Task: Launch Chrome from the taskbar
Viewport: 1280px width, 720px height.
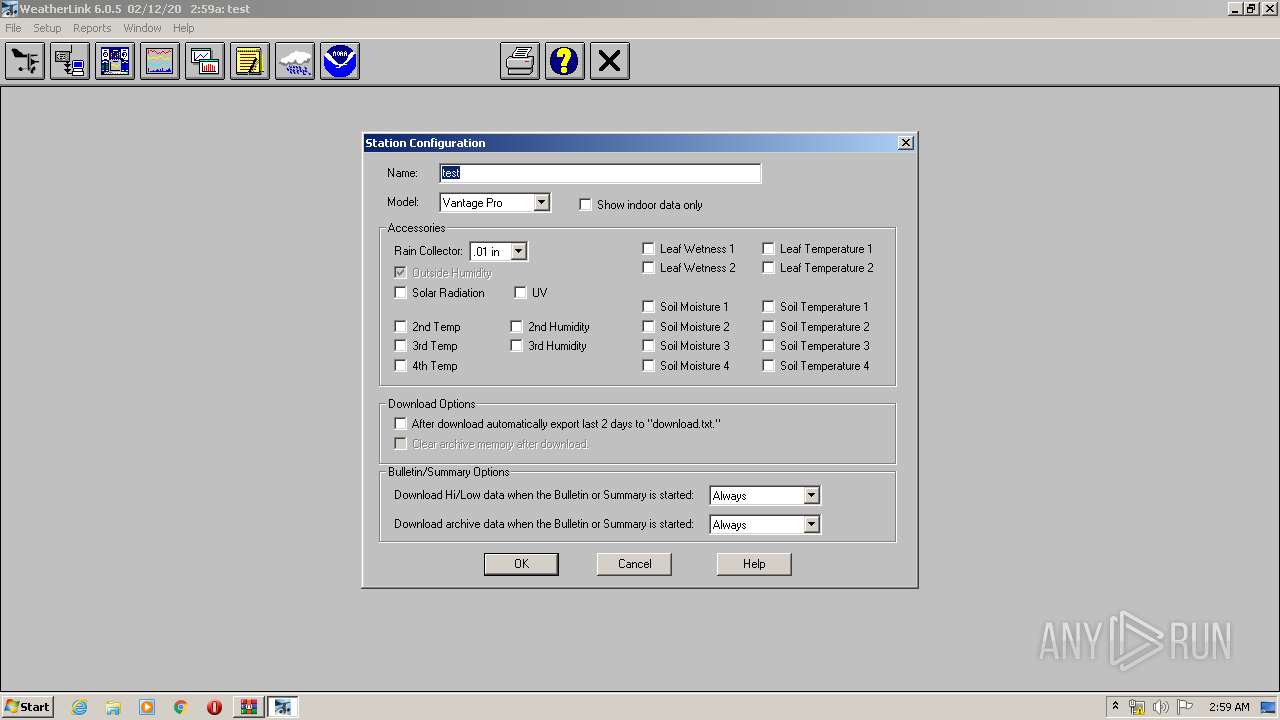Action: 181,707
